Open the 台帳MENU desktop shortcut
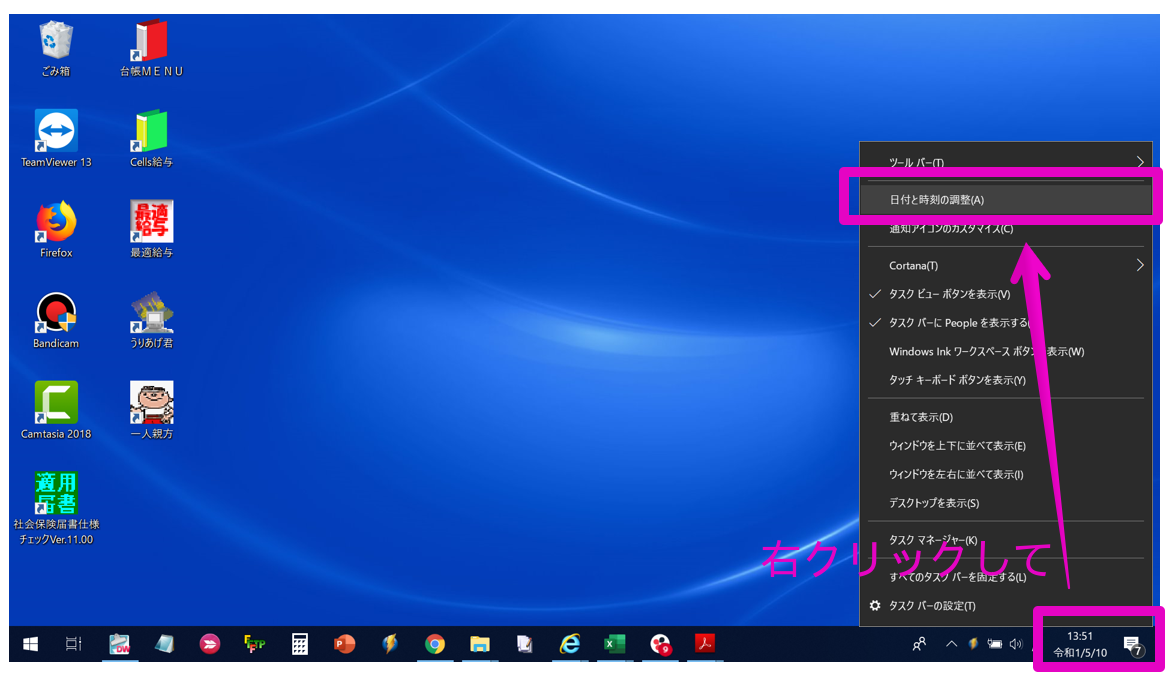 (x=151, y=49)
